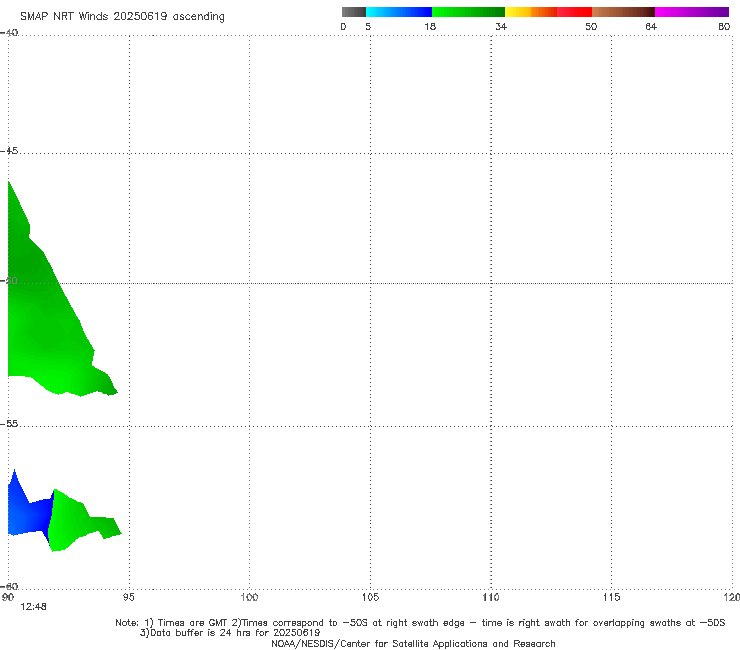Click the color bar label '18'
This screenshot has width=740, height=650.
430,26
